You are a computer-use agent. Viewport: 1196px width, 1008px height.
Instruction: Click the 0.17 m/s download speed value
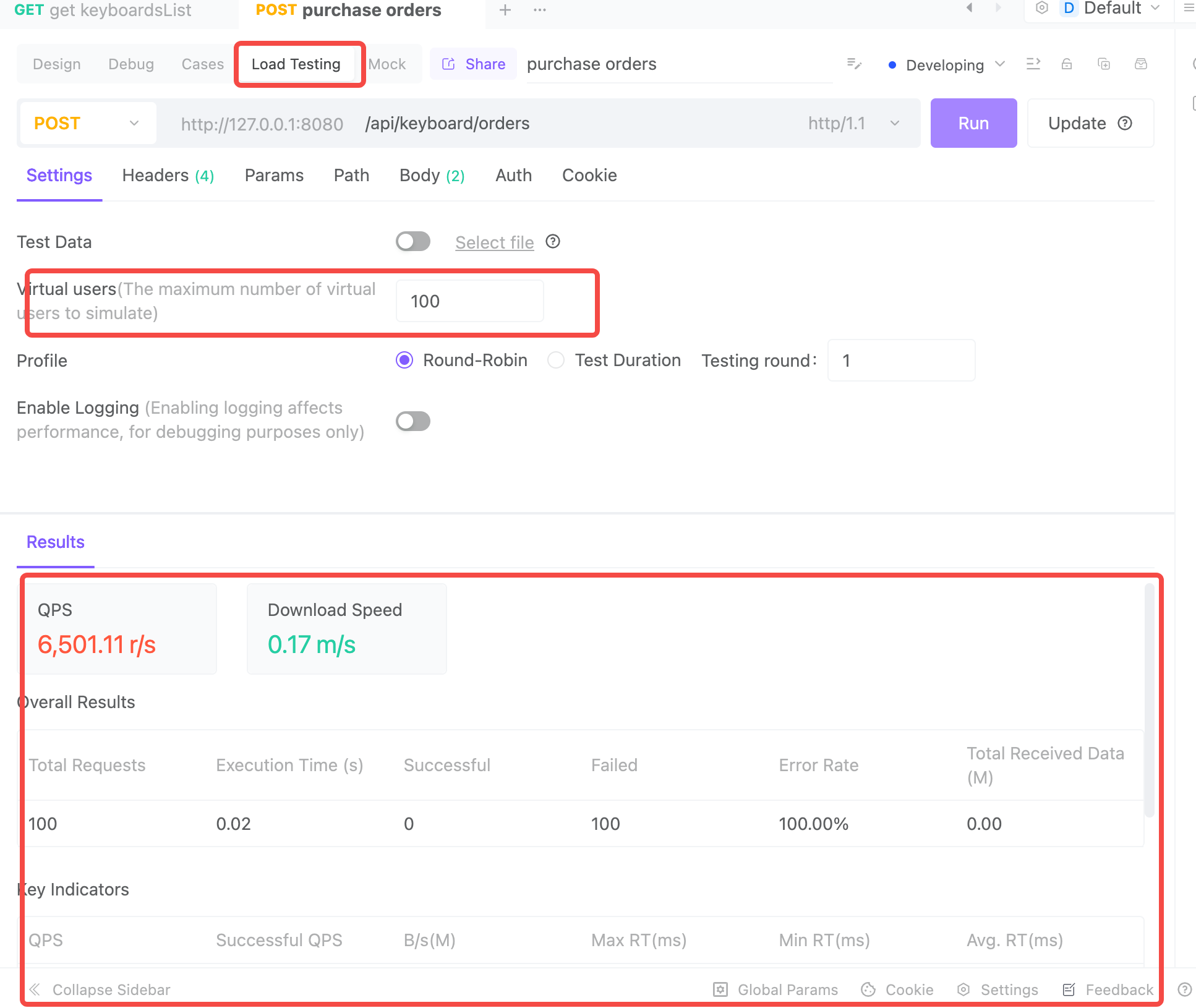click(x=312, y=644)
